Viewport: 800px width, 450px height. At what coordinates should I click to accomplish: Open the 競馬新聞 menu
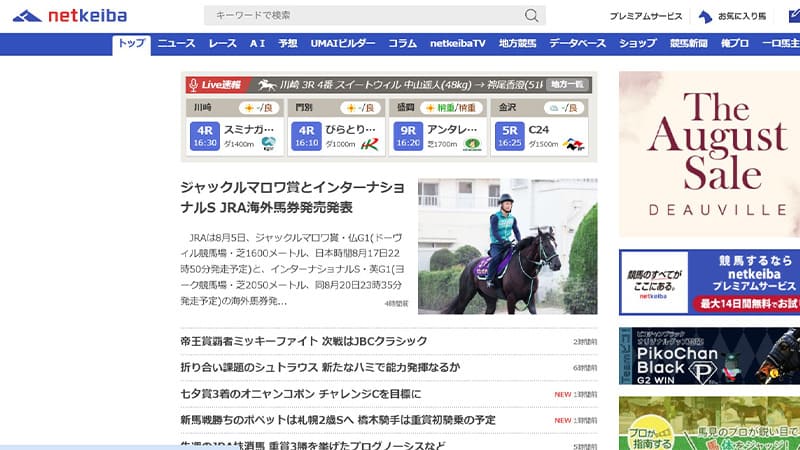[x=689, y=44]
